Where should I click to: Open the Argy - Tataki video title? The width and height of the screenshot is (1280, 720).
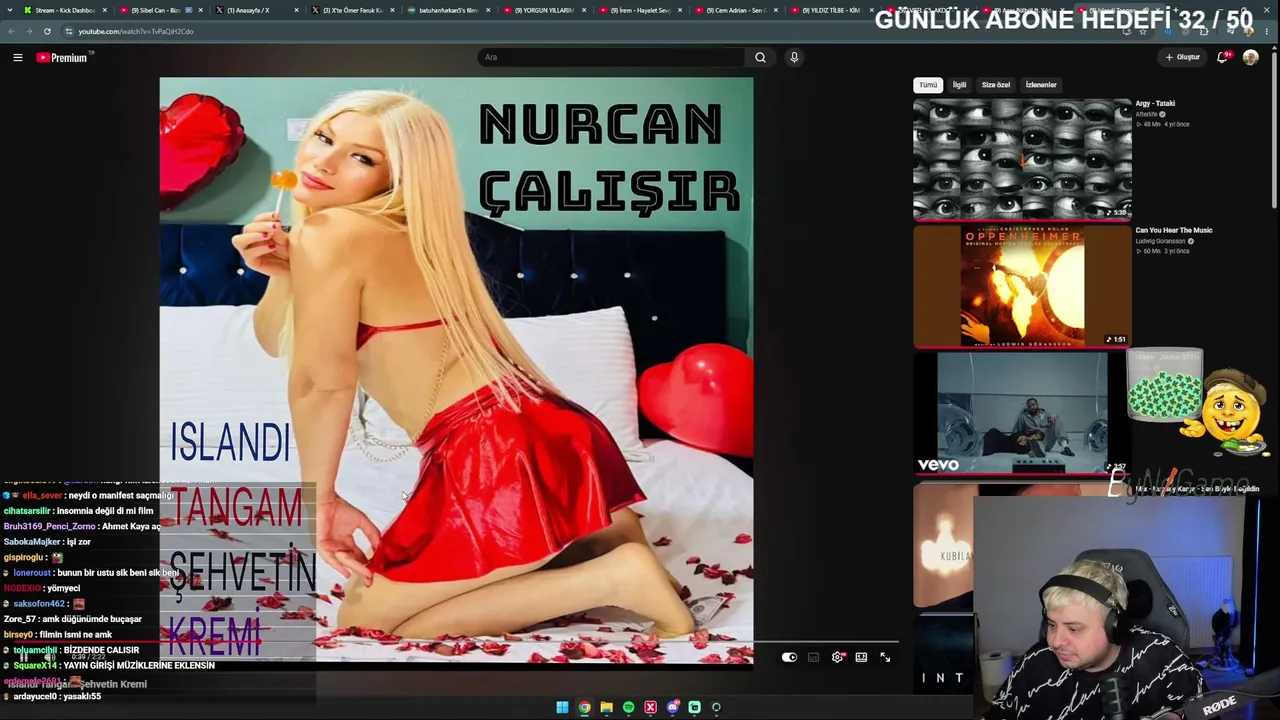click(x=1155, y=103)
